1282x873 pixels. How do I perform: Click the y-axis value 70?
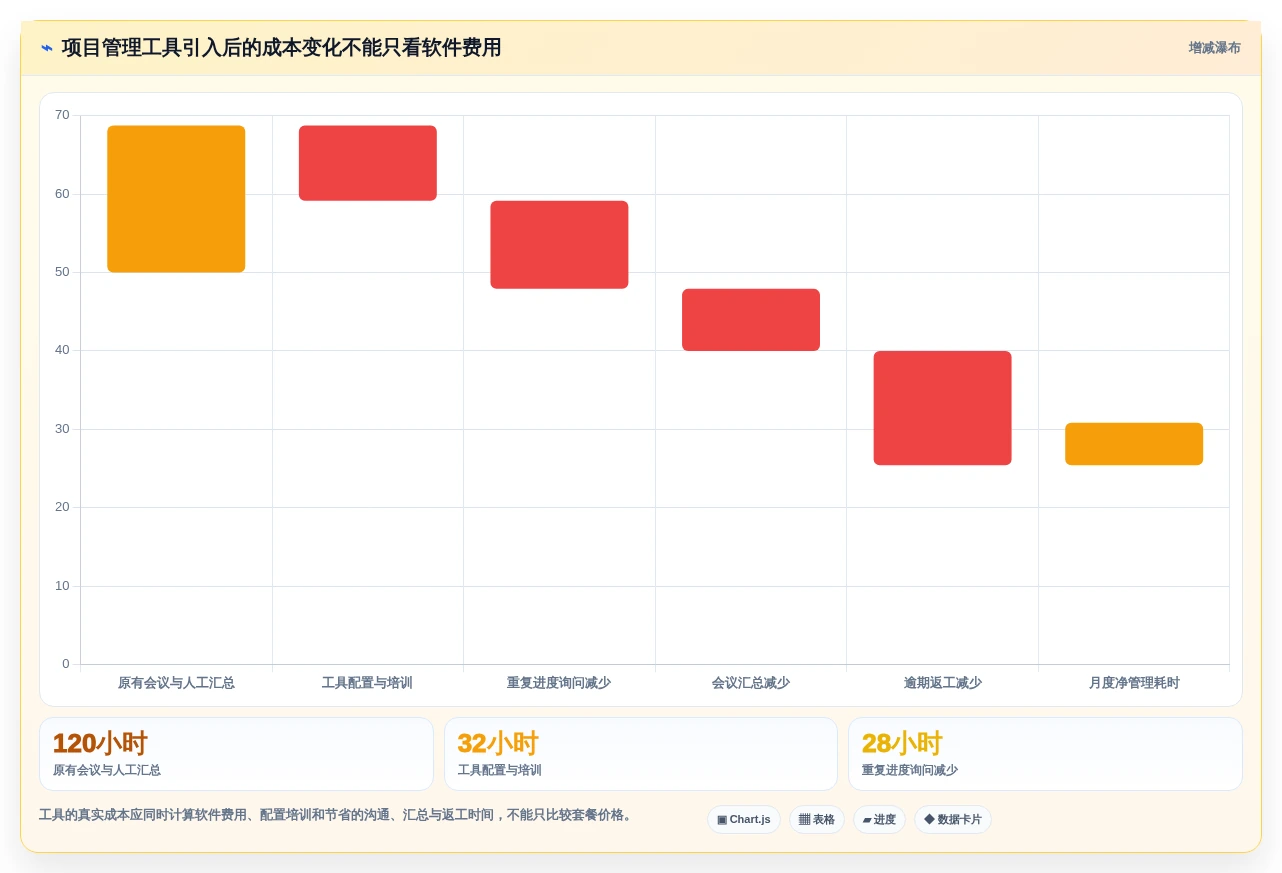(62, 115)
